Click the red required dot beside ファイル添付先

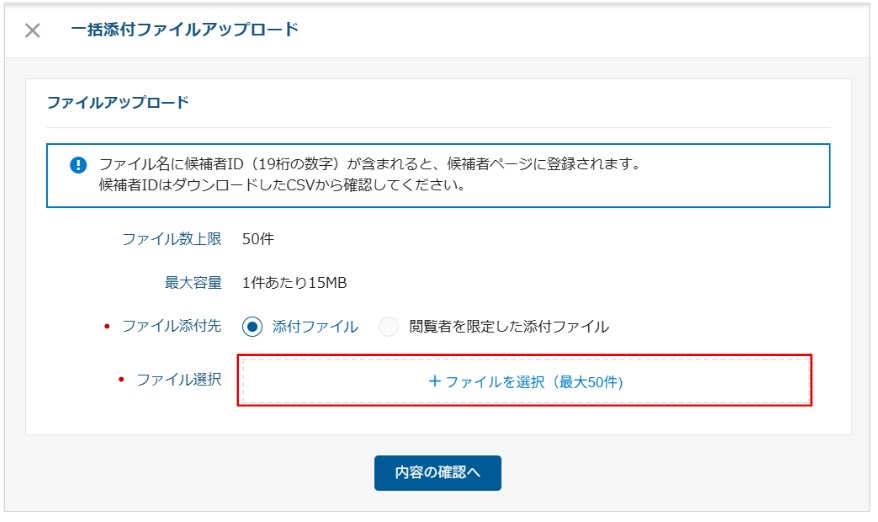pyautogui.click(x=107, y=326)
